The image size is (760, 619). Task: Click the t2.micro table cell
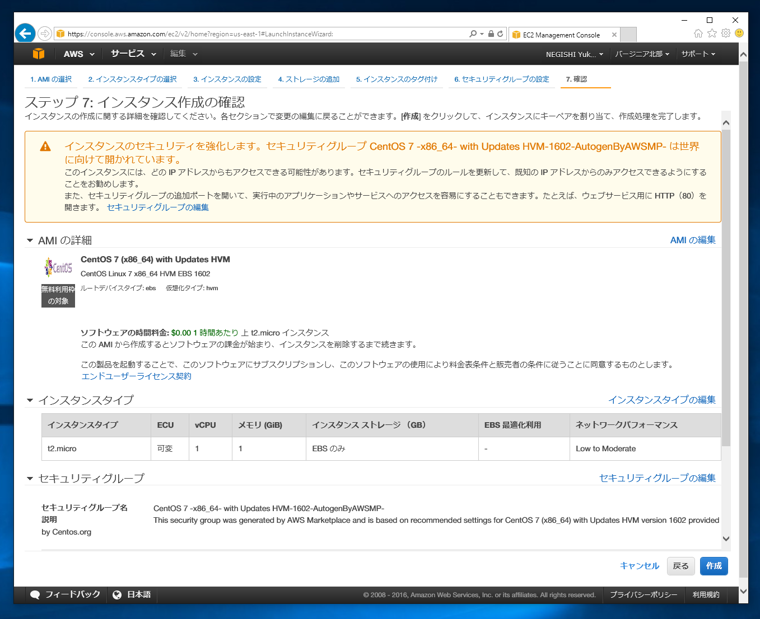(96, 449)
